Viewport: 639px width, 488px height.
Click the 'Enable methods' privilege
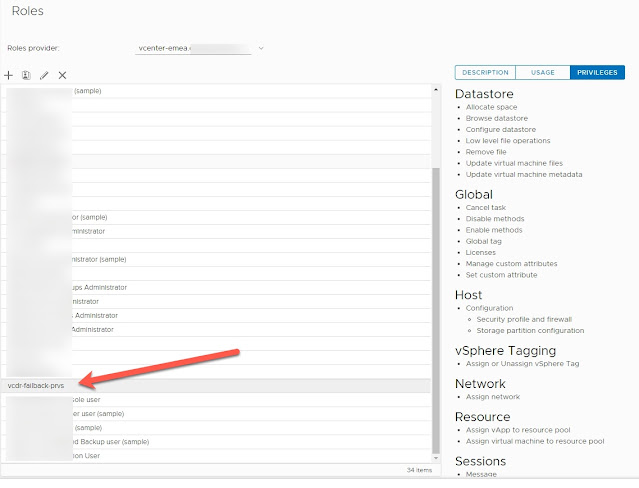(x=494, y=230)
